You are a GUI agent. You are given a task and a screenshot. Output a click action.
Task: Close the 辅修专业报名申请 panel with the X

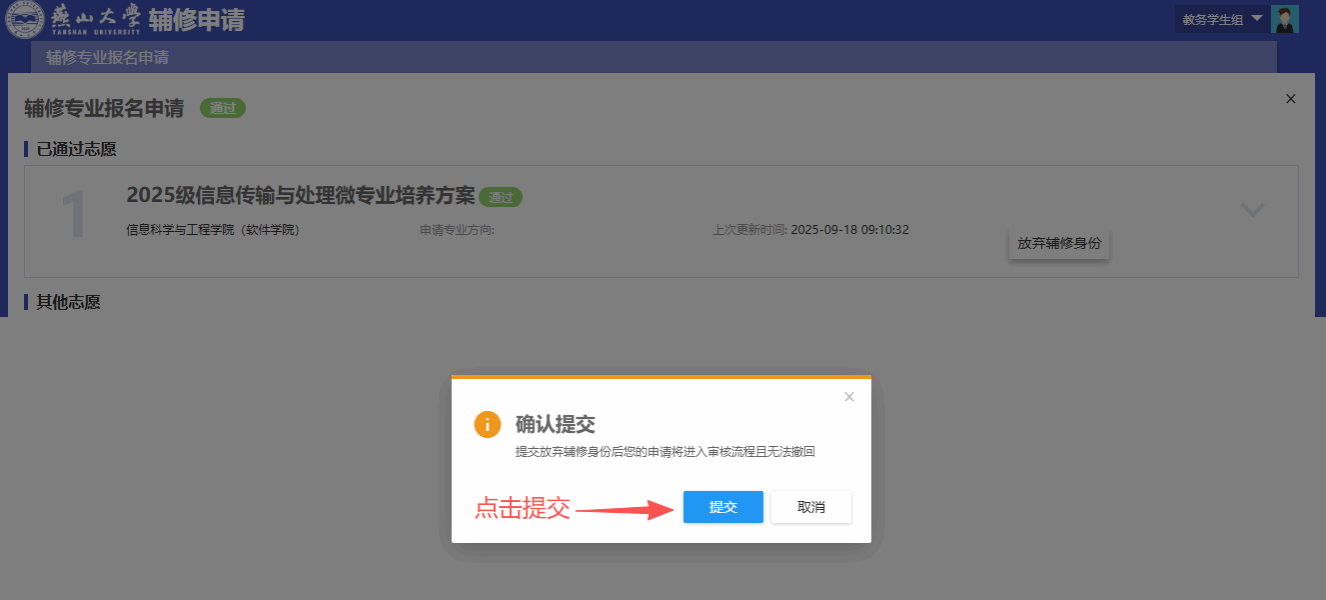[x=1290, y=99]
